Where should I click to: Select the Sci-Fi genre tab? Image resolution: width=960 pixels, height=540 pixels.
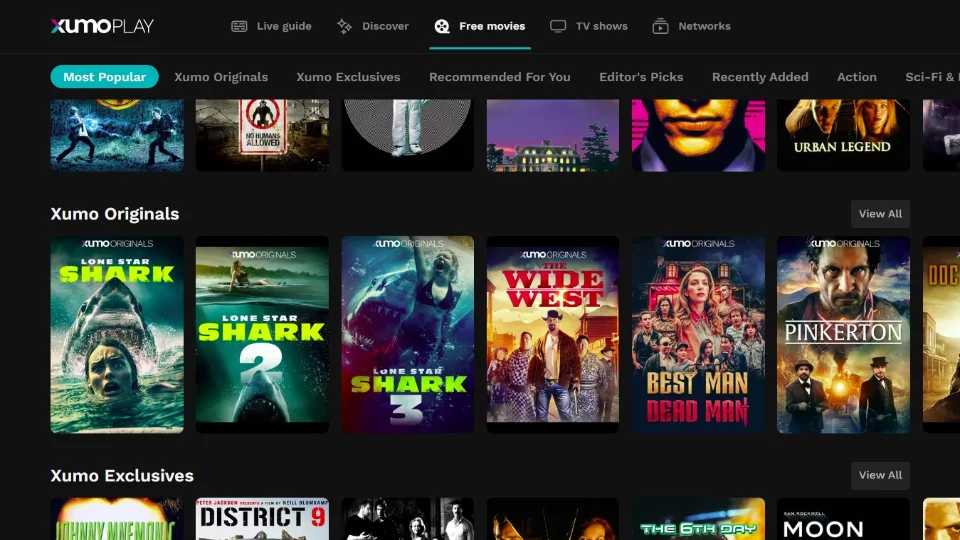(x=932, y=77)
